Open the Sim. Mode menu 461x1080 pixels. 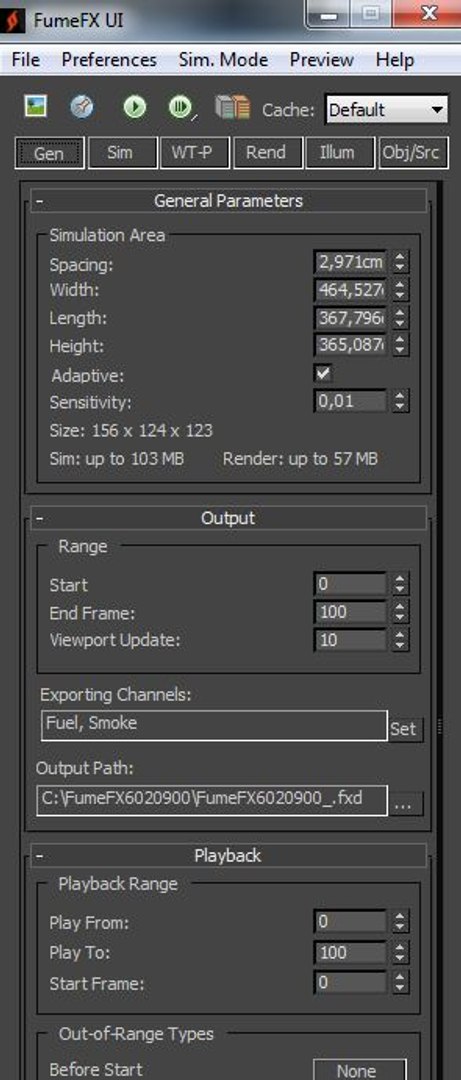coord(223,60)
